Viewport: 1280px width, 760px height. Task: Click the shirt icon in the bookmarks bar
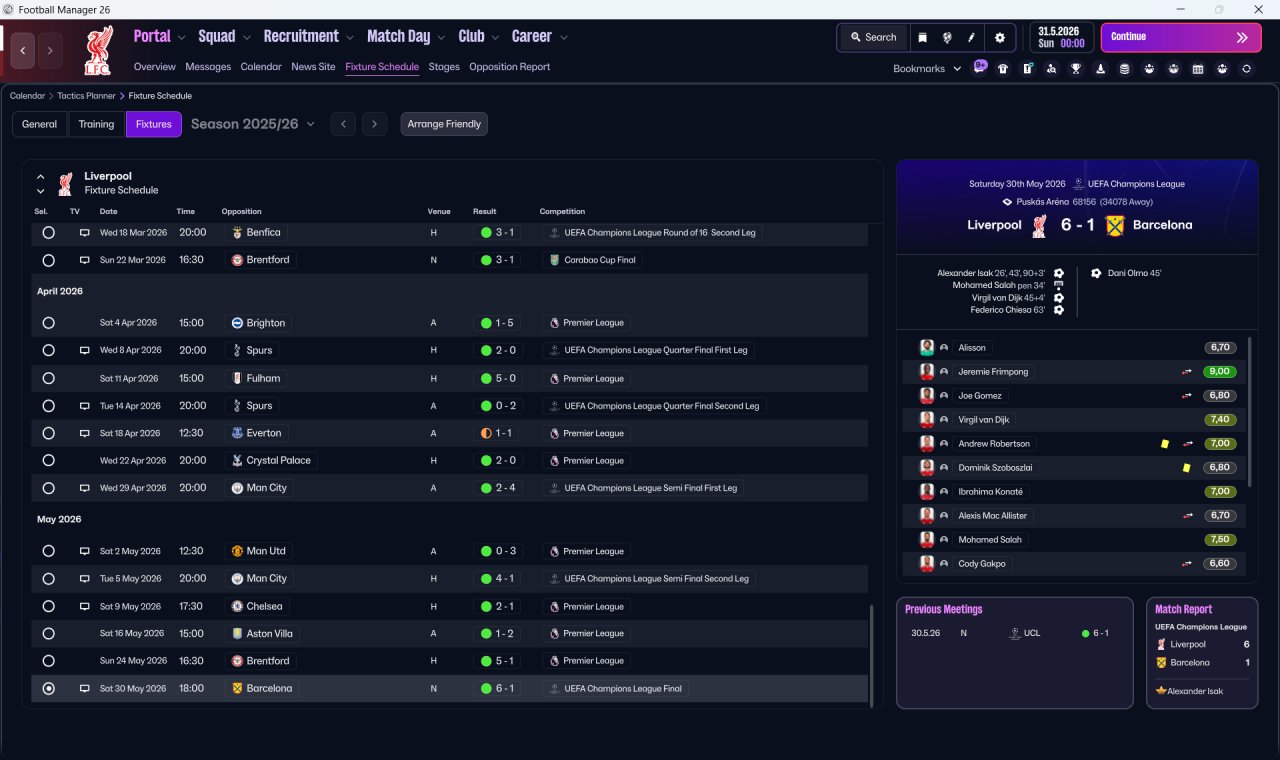(x=1003, y=69)
